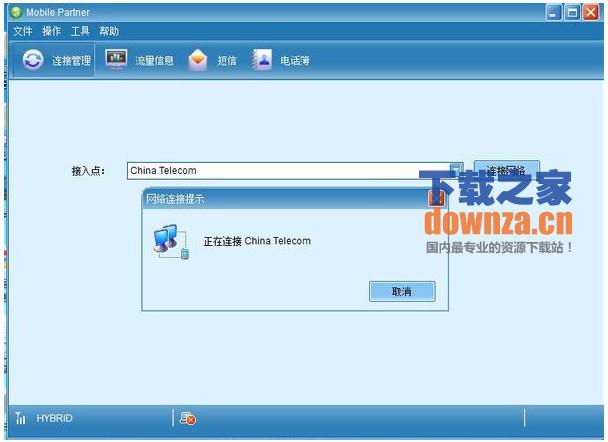
Task: Click the Mobile Partner green logo icon
Action: tap(16, 12)
